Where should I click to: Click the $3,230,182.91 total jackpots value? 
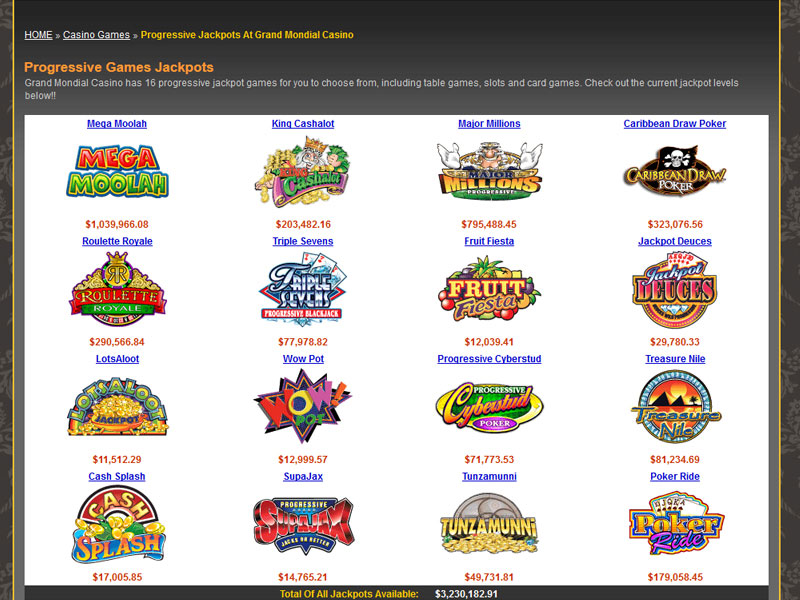point(466,594)
